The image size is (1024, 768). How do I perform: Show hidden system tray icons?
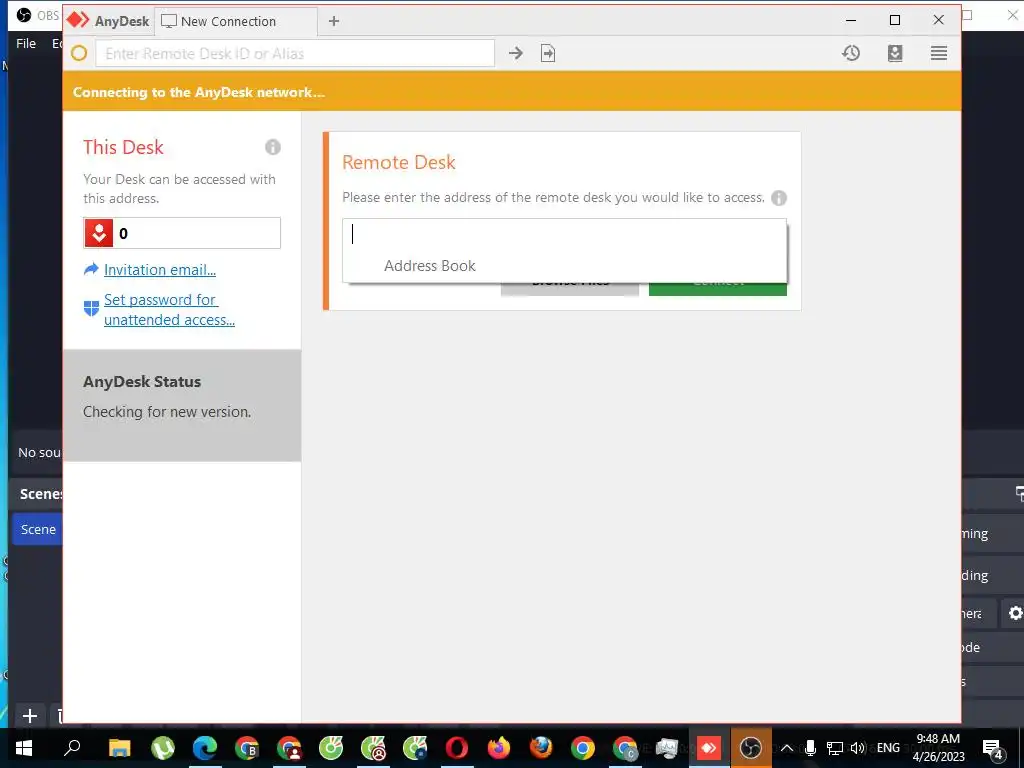pos(788,748)
